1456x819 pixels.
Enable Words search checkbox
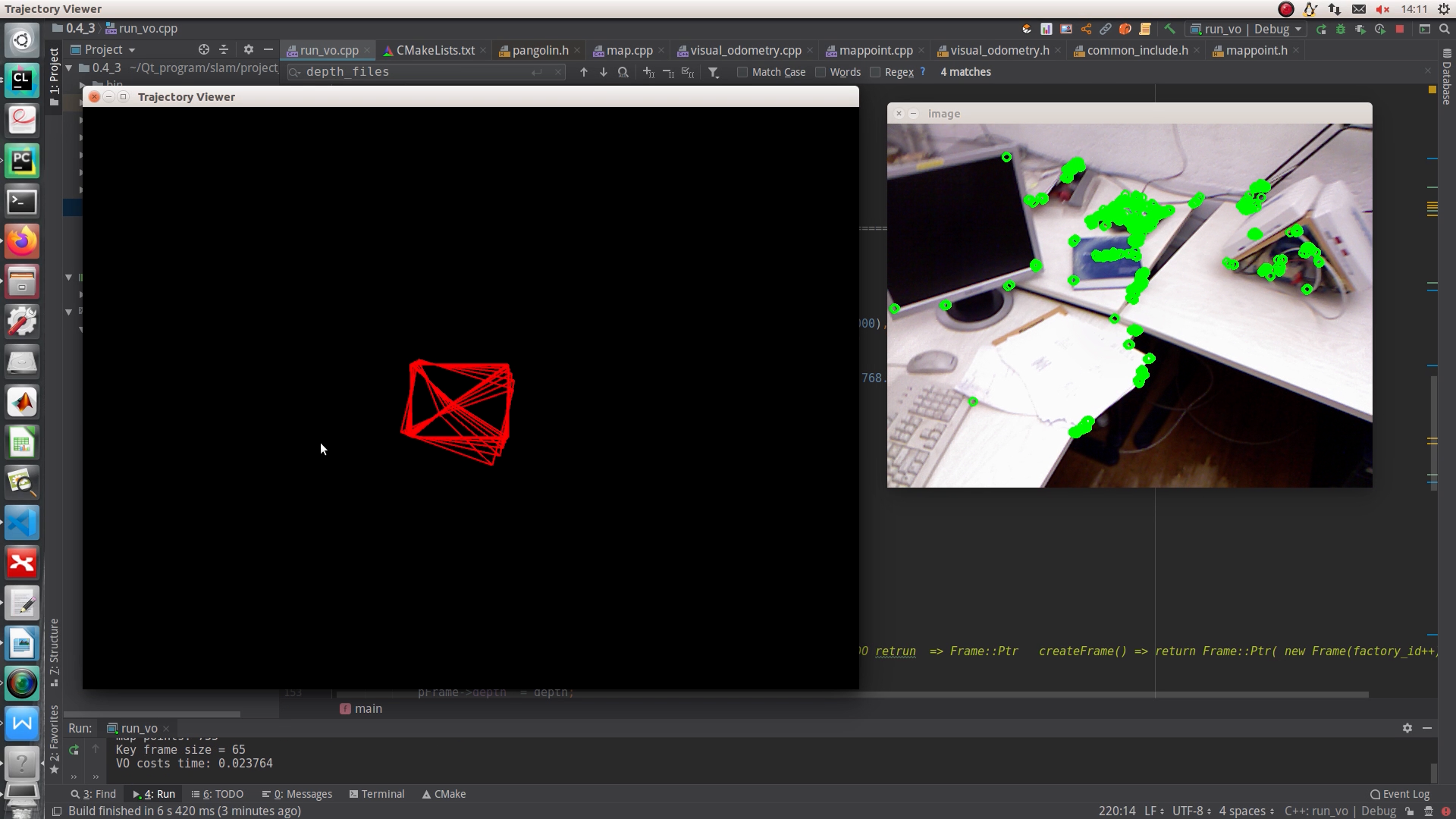(x=821, y=72)
